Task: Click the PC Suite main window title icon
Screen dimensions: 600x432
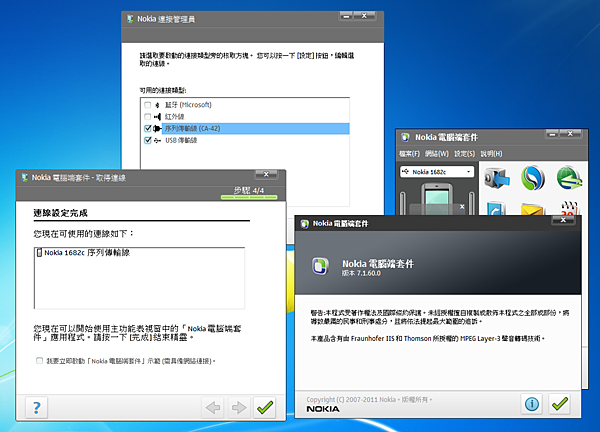Action: pyautogui.click(x=406, y=137)
